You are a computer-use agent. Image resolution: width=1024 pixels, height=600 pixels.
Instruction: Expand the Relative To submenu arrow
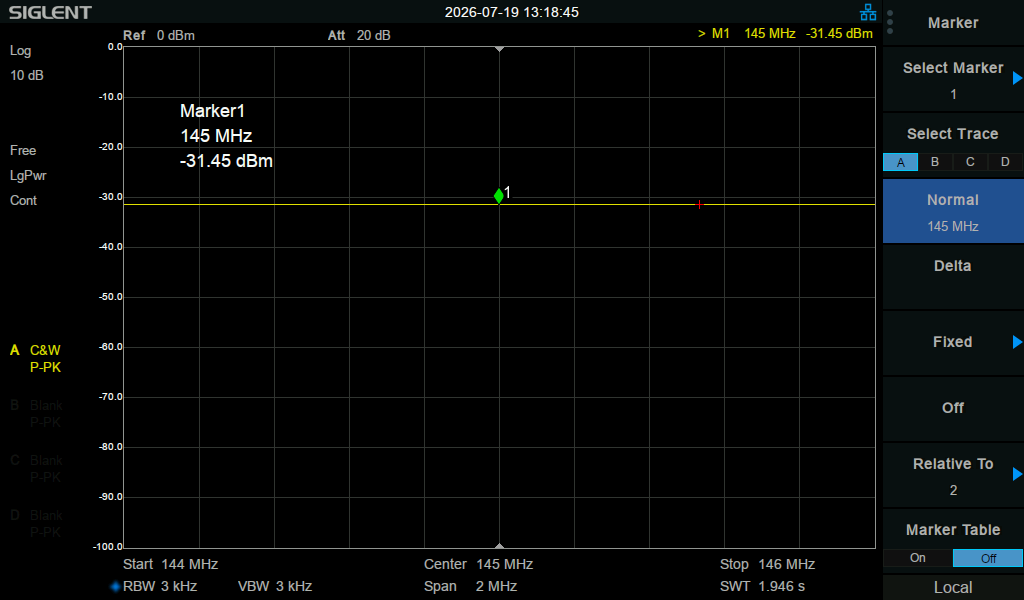click(1017, 474)
